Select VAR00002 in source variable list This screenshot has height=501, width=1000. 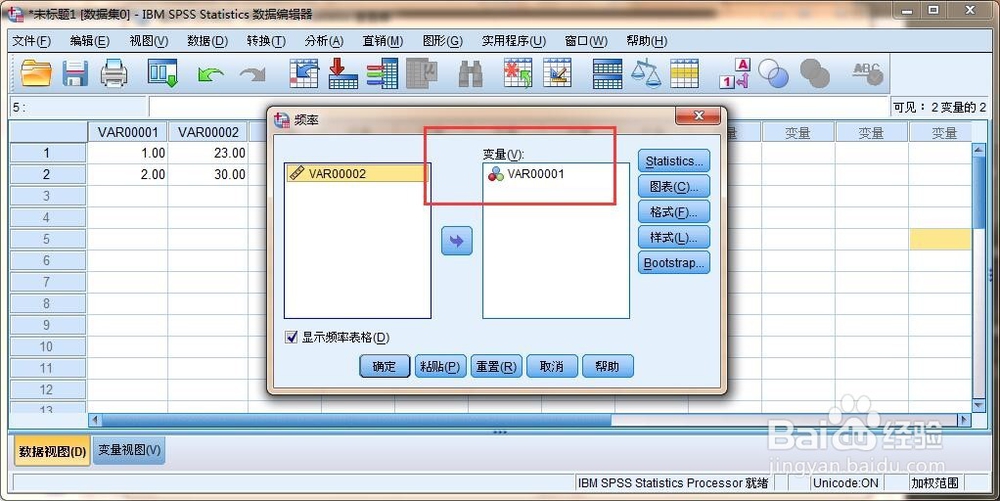coord(357,173)
